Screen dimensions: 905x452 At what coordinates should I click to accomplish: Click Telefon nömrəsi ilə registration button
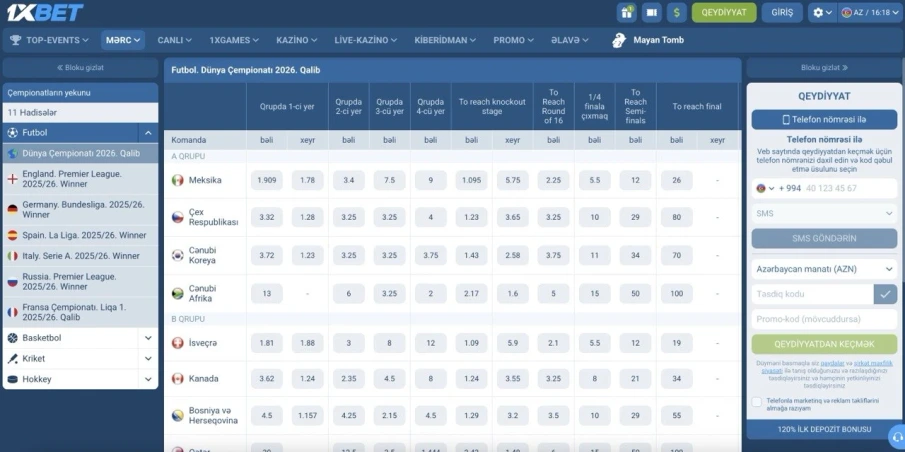[824, 120]
